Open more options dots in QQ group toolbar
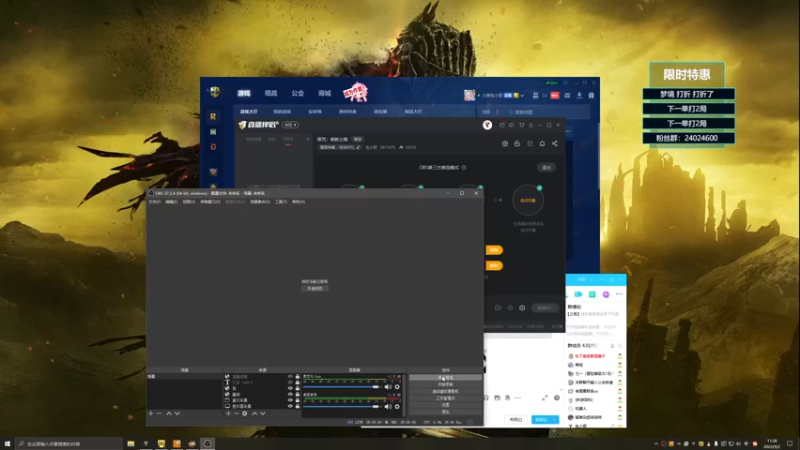800x450 pixels. click(x=619, y=294)
